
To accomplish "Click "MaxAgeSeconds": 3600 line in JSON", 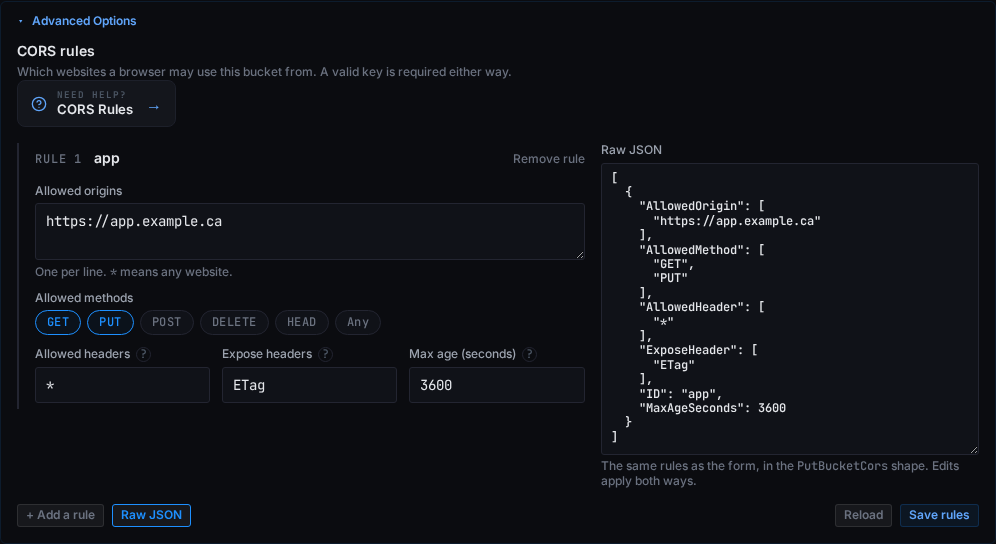I will click(713, 408).
